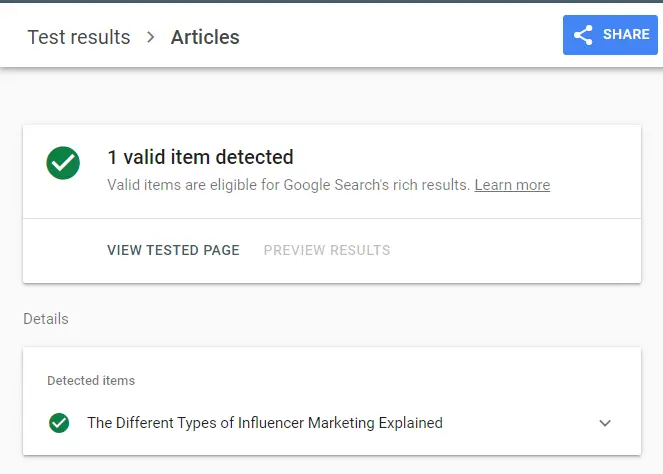Click the word 'Explained' in the article title

click(410, 423)
